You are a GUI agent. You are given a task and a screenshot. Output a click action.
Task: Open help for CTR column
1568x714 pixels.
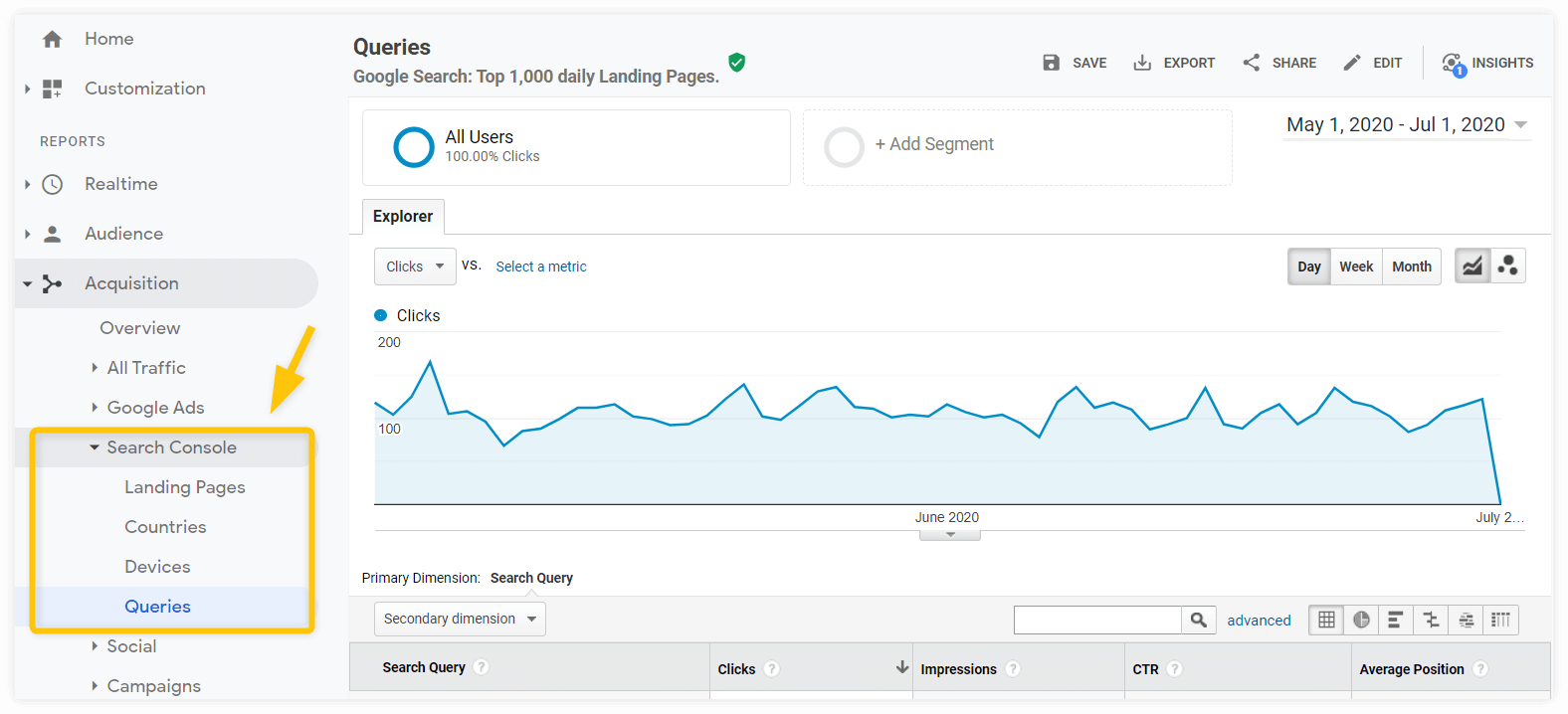coord(1175,669)
